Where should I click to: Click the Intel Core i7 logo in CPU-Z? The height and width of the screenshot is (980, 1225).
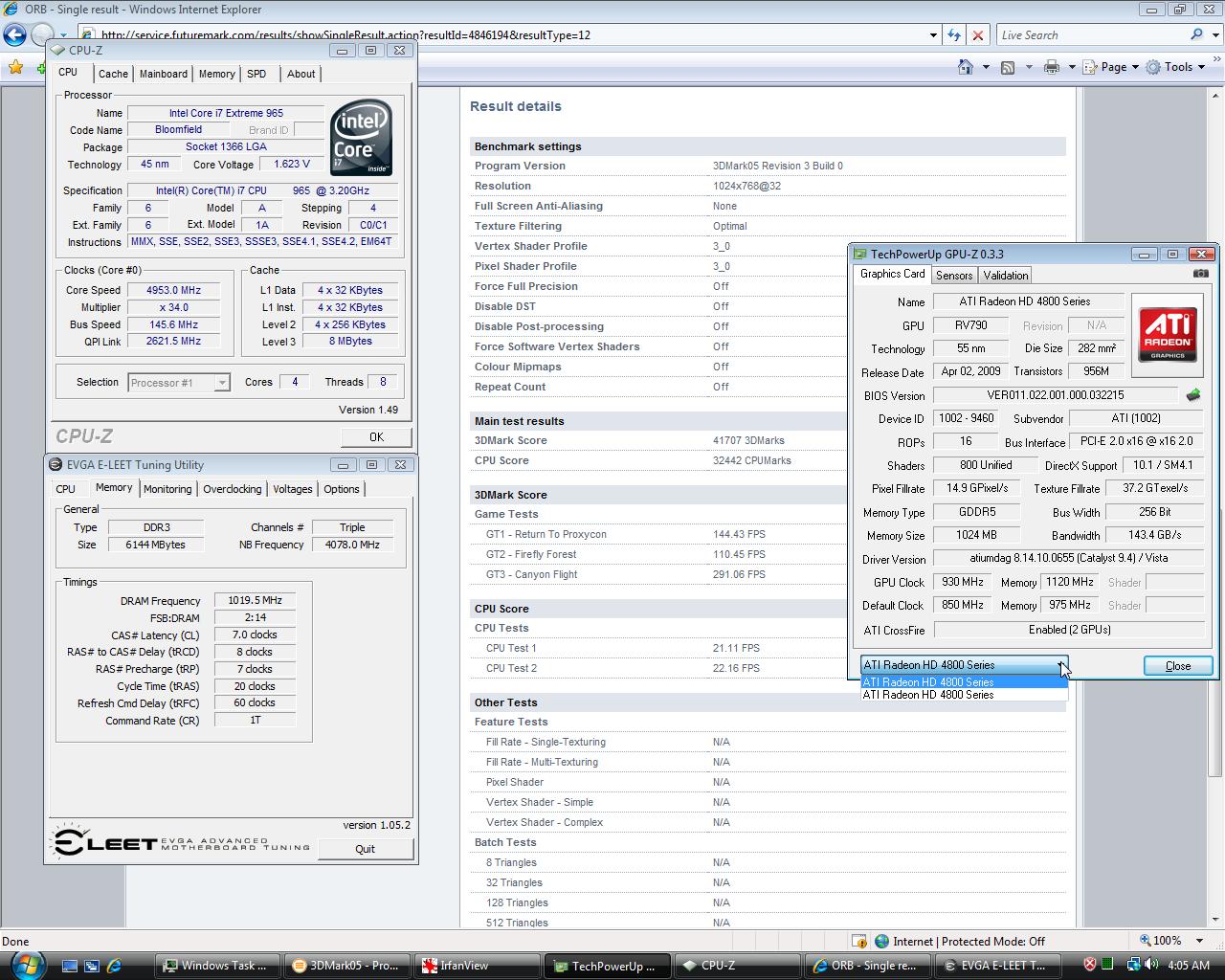[x=361, y=137]
